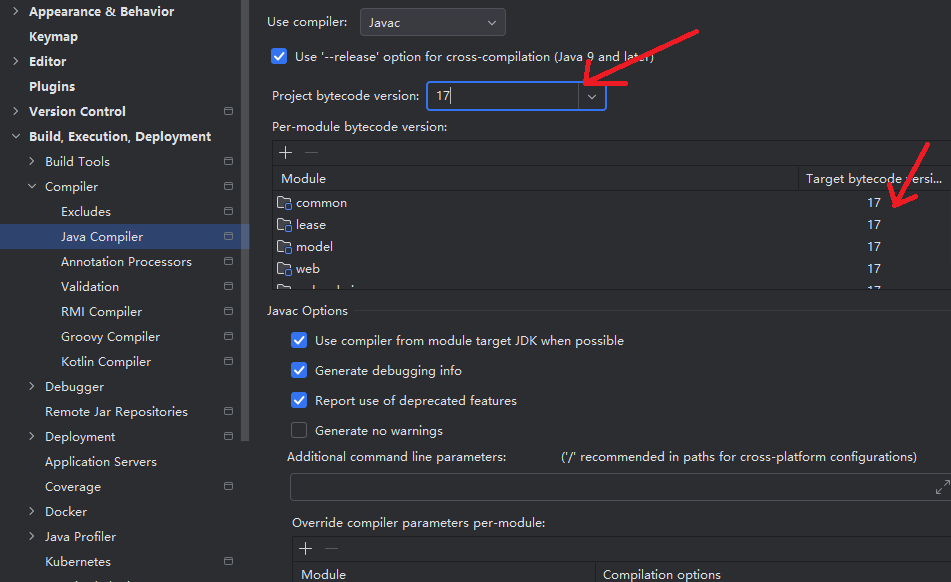Click the project-level icon beside Version Control
Image resolution: width=951 pixels, height=582 pixels.
point(228,111)
